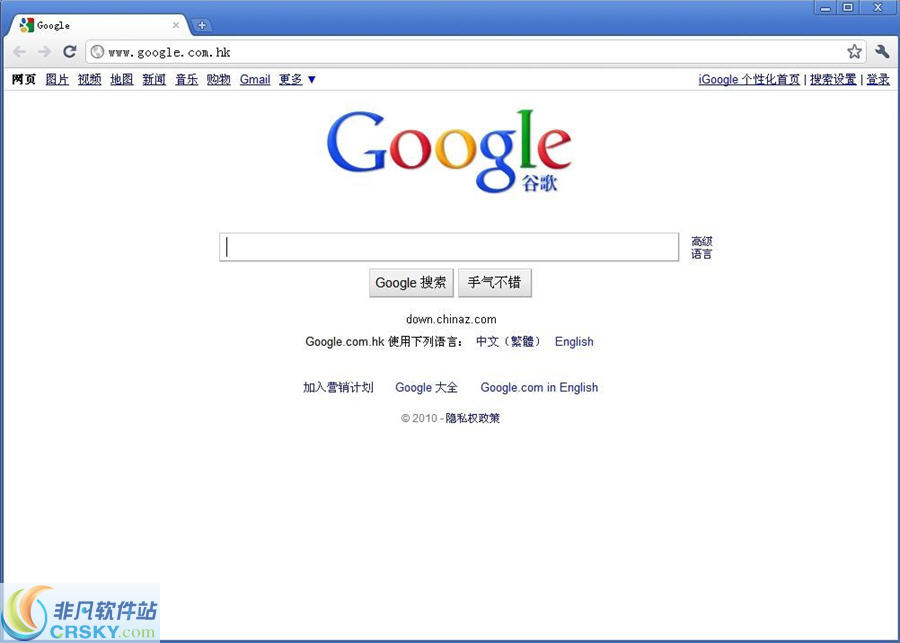900x643 pixels.
Task: Open the wrench settings menu icon
Action: click(882, 51)
